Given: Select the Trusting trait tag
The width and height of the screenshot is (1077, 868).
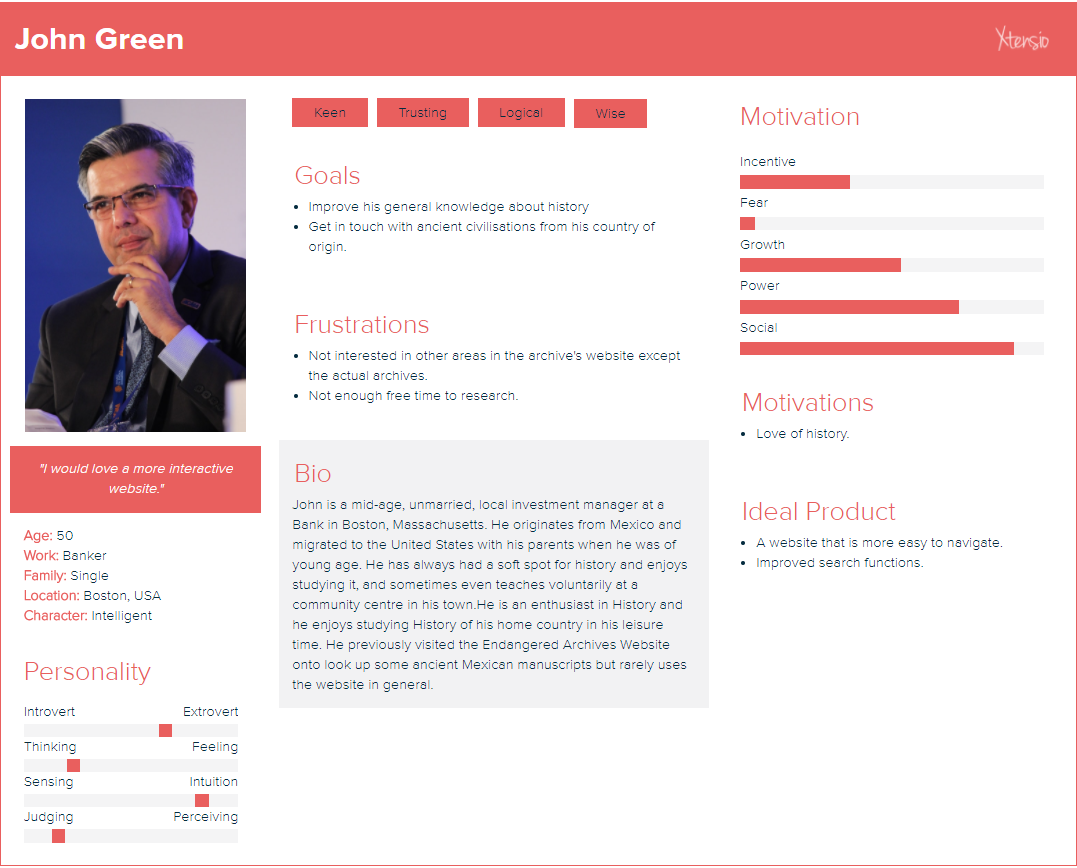Looking at the screenshot, I should tap(422, 113).
